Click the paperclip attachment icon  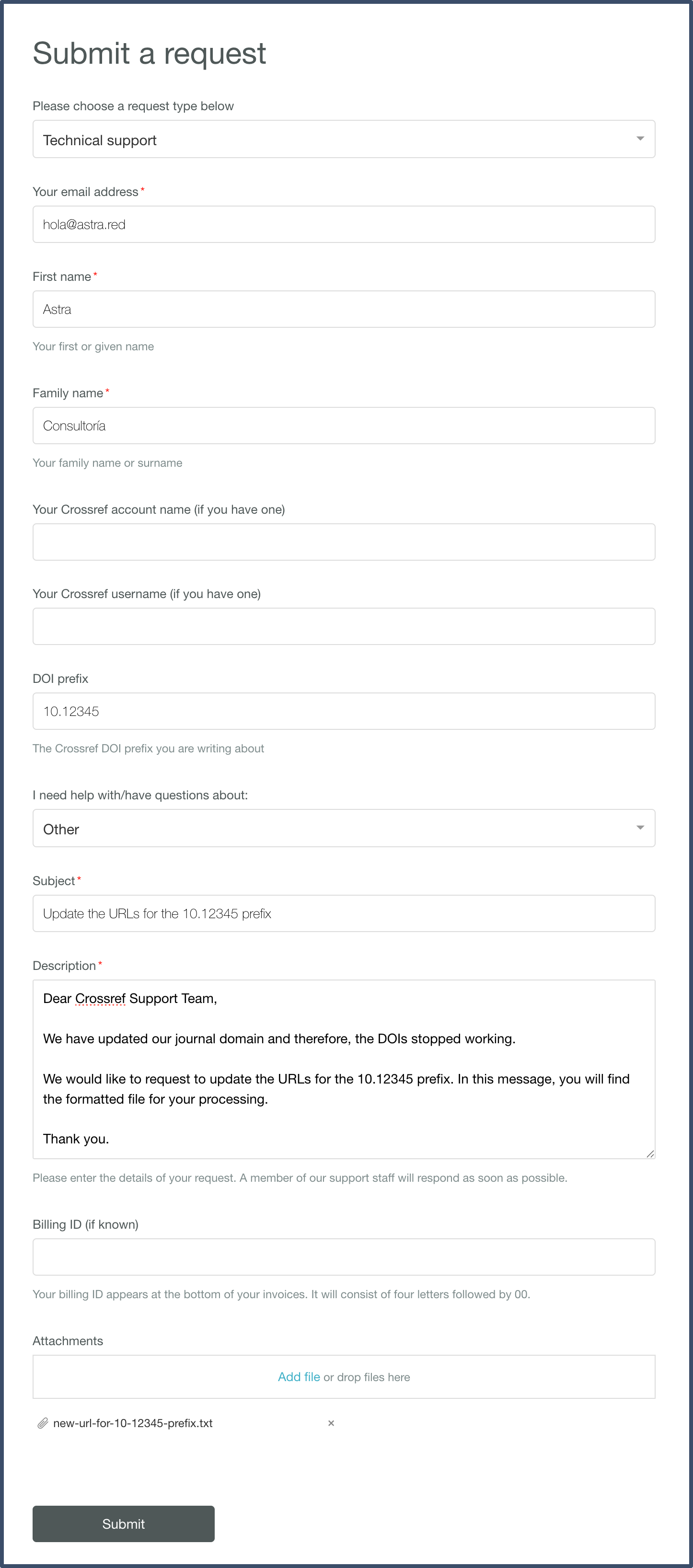43,1423
